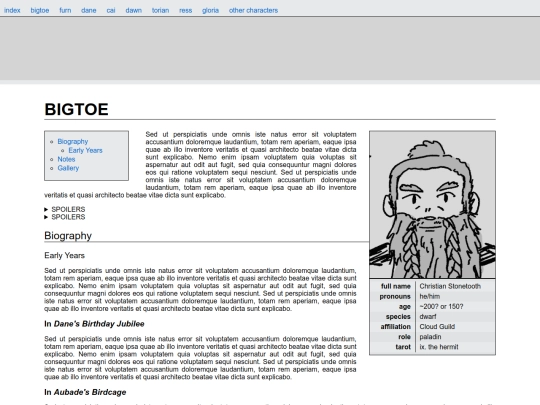The width and height of the screenshot is (540, 405).
Task: Select the he/him pronouns value
Action: pyautogui.click(x=429, y=297)
